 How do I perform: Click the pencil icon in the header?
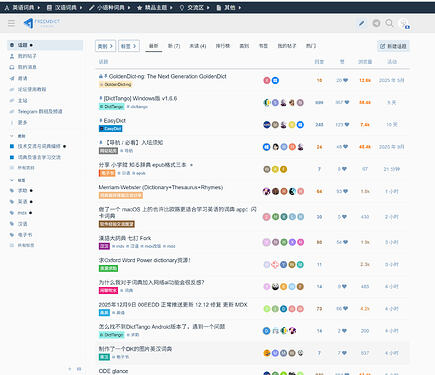362,23
